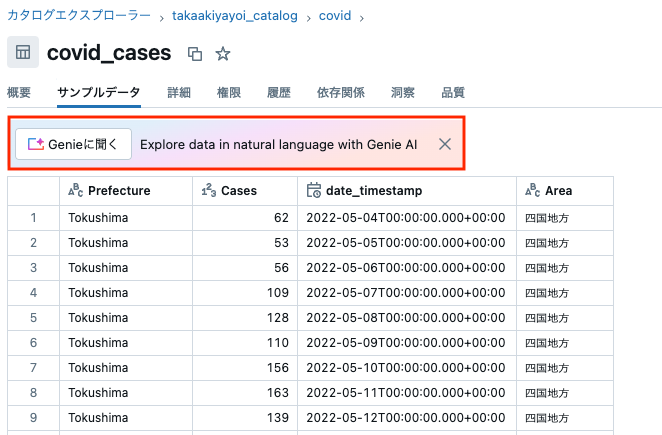Image resolution: width=662 pixels, height=435 pixels.
Task: Click the Cases column header
Action: (x=245, y=191)
